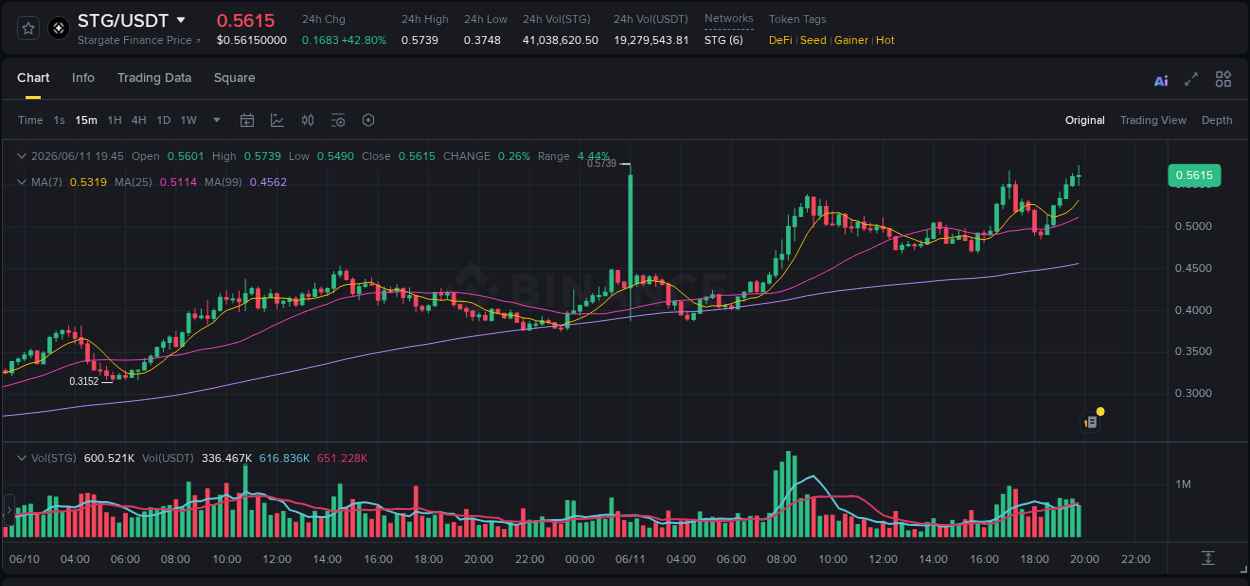Screen dimensions: 1250x586
Task: Click the 1M volume axis label
Action: pos(1183,484)
